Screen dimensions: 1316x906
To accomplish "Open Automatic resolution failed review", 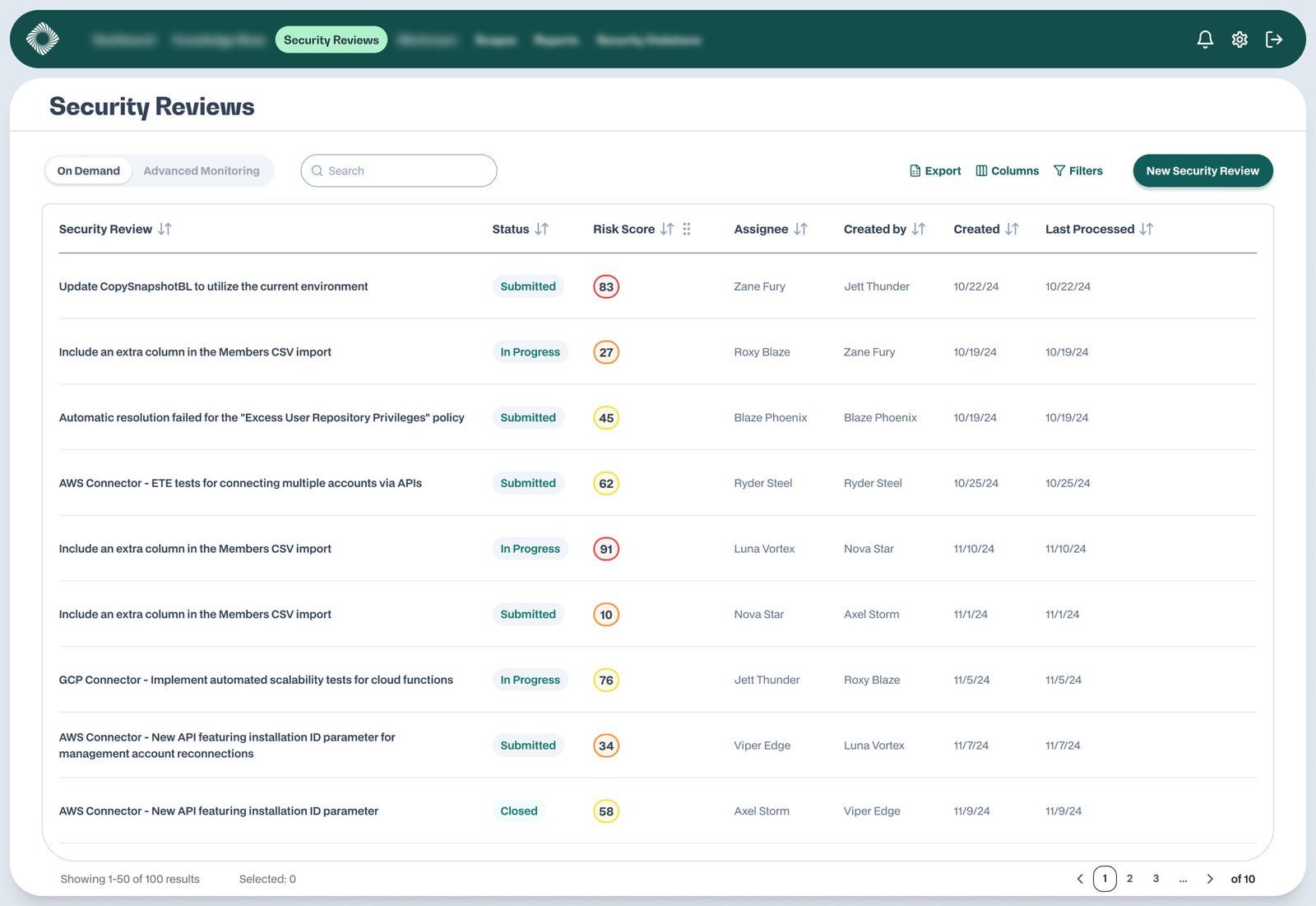I will 262,418.
